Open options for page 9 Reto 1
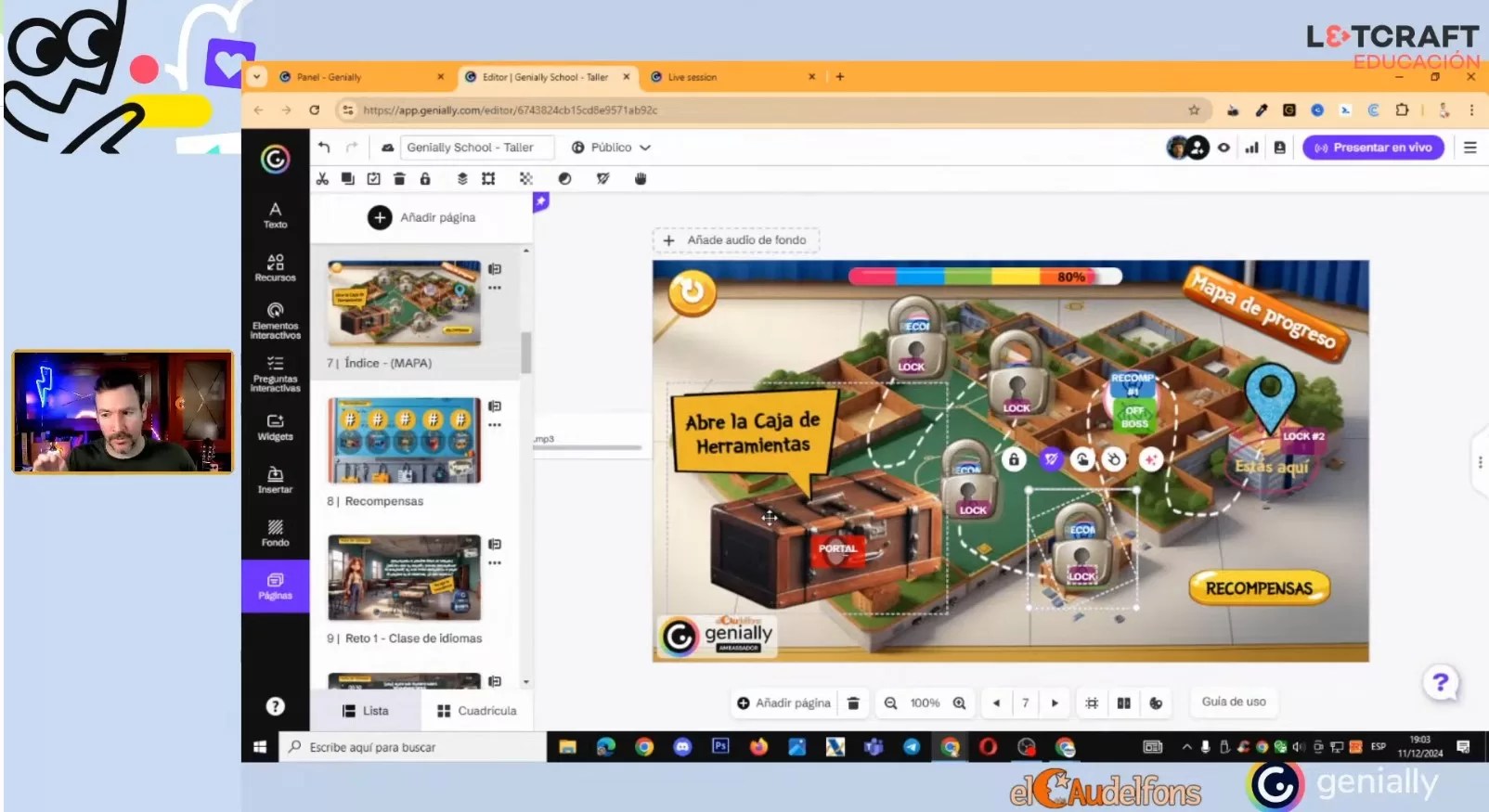 click(495, 562)
